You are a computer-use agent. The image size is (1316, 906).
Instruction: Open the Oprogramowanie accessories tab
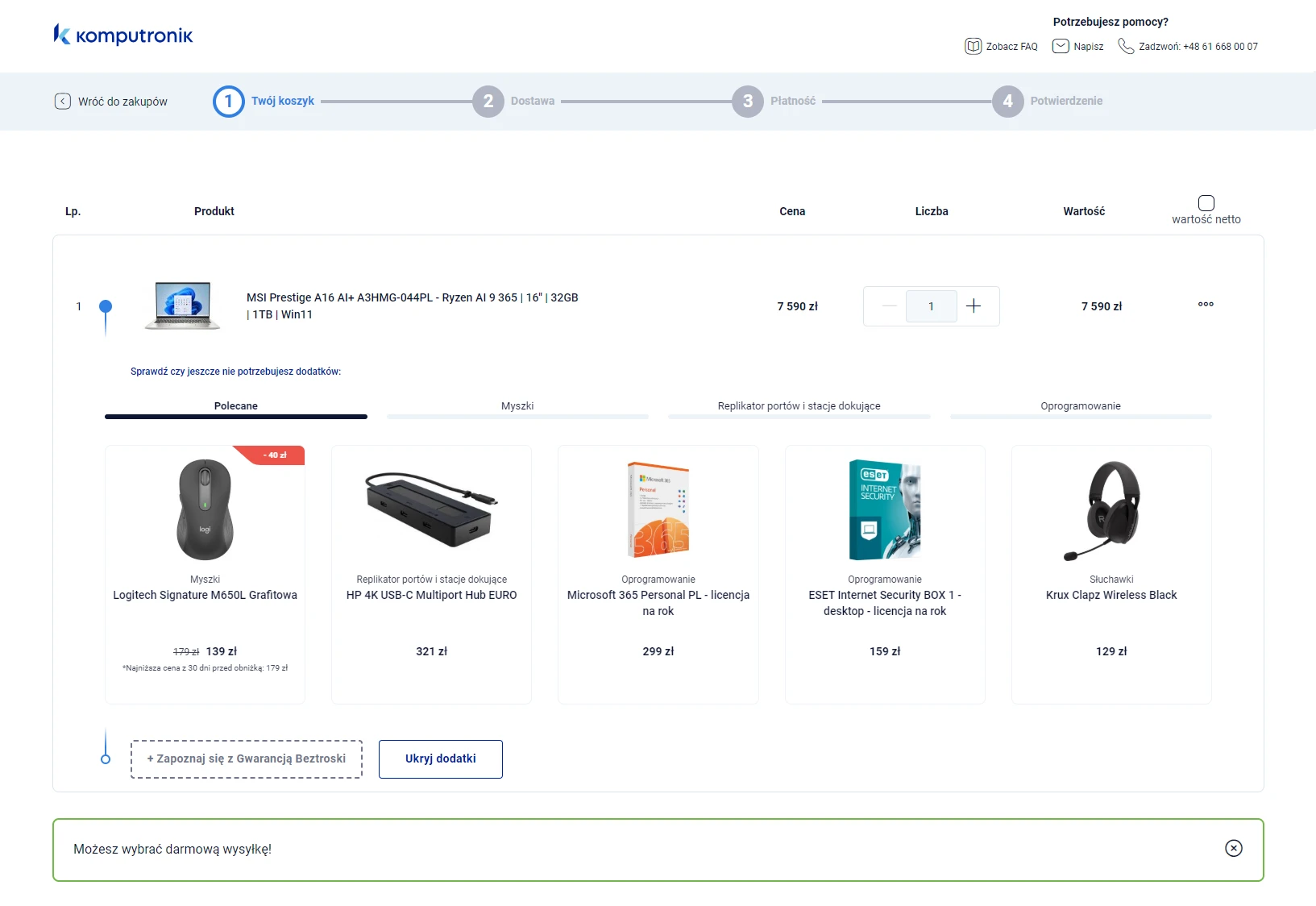tap(1080, 406)
